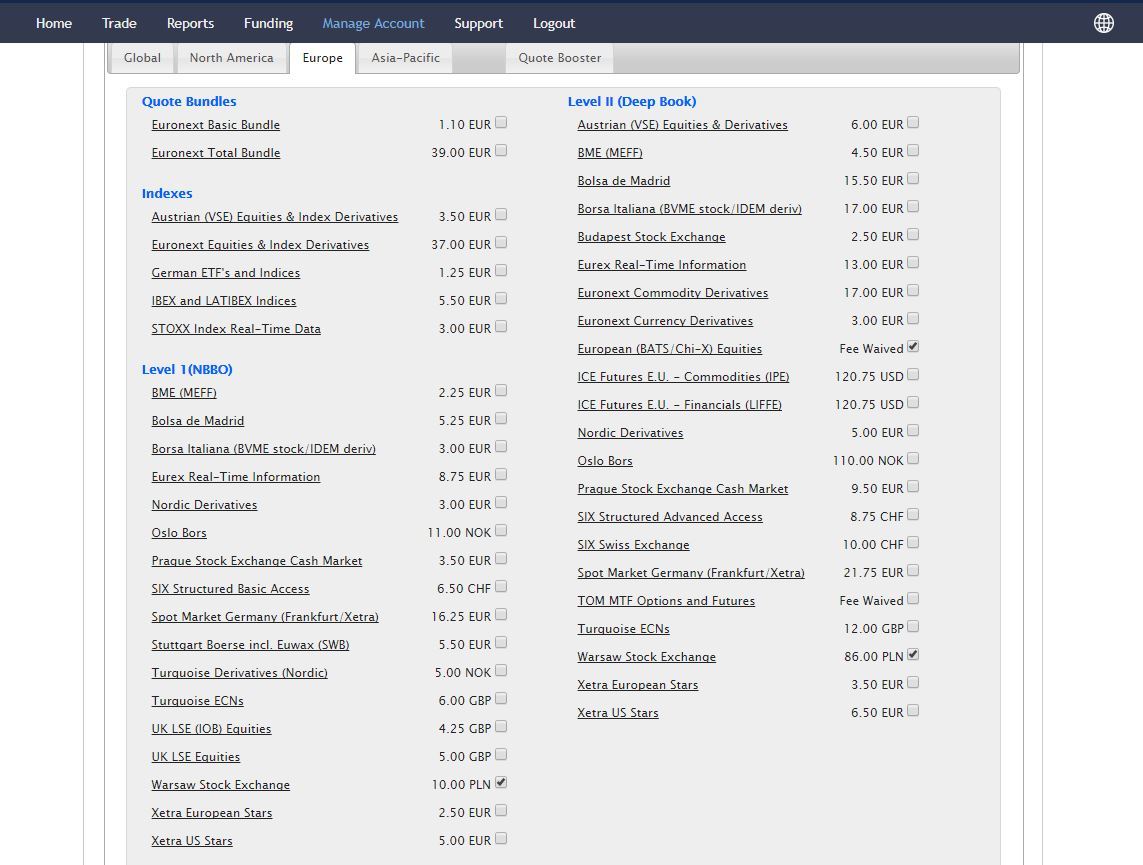
Task: Tick the TOM MTF Options and Futures checkbox
Action: pyautogui.click(x=913, y=599)
